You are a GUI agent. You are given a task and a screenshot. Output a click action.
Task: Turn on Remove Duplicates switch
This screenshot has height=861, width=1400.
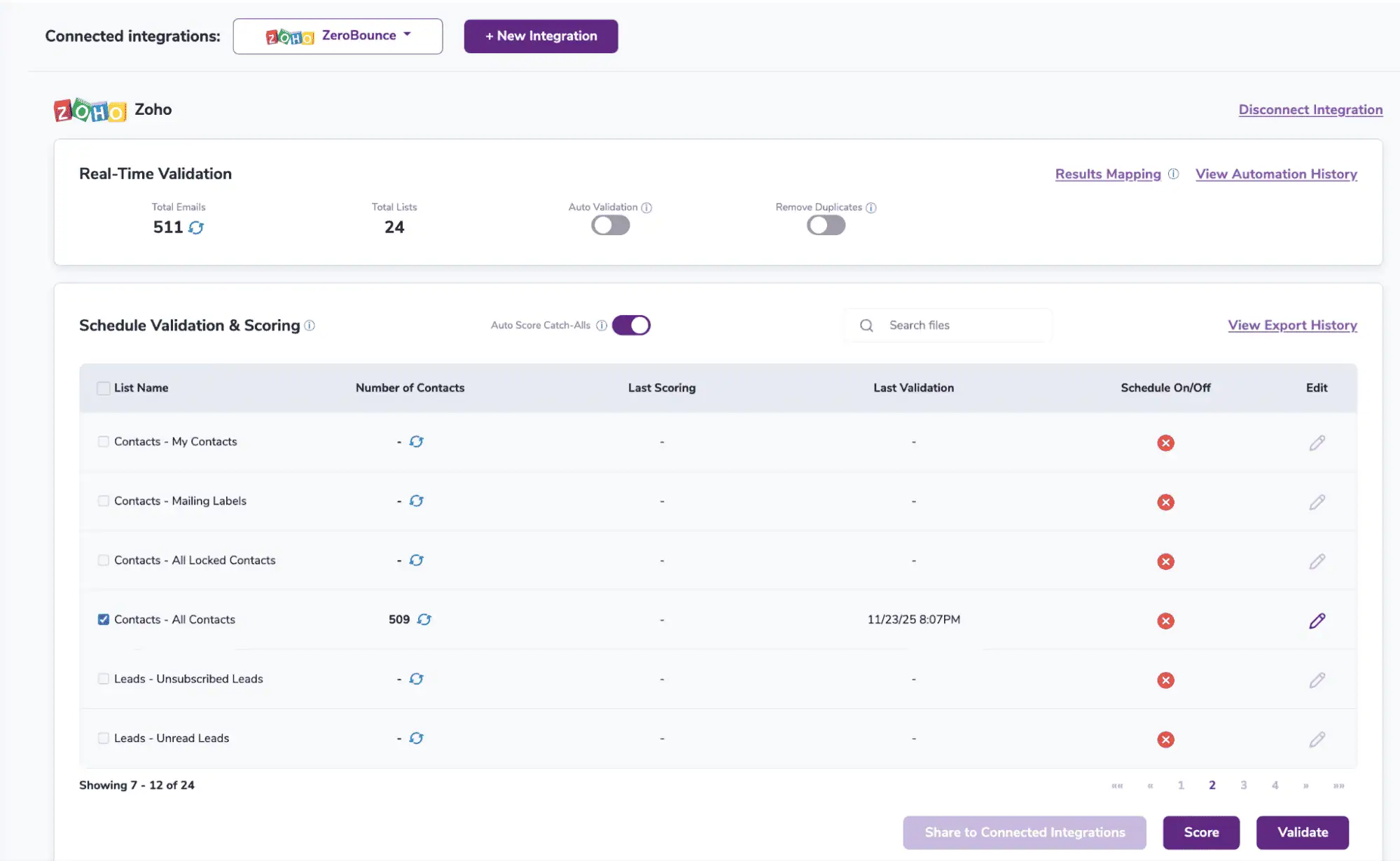[826, 225]
